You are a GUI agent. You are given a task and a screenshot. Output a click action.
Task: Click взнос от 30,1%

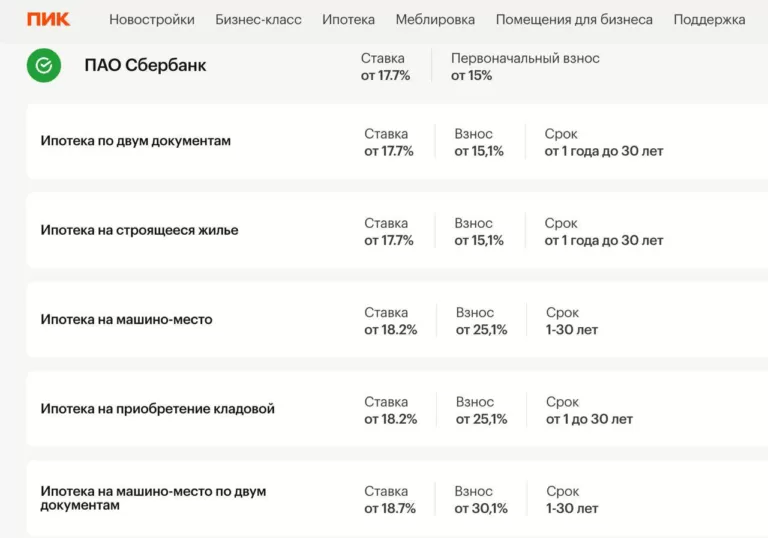(x=480, y=509)
